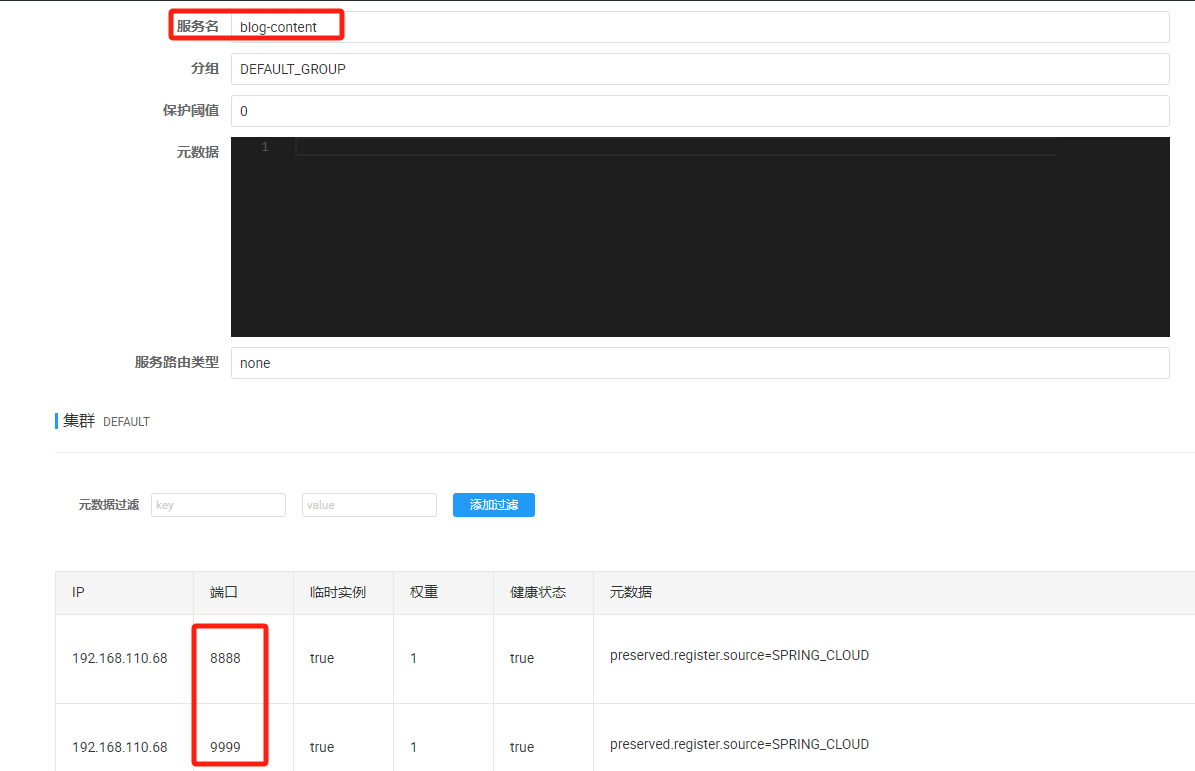Click the service route type field none
Viewport: 1195px width, 771px height.
[700, 363]
